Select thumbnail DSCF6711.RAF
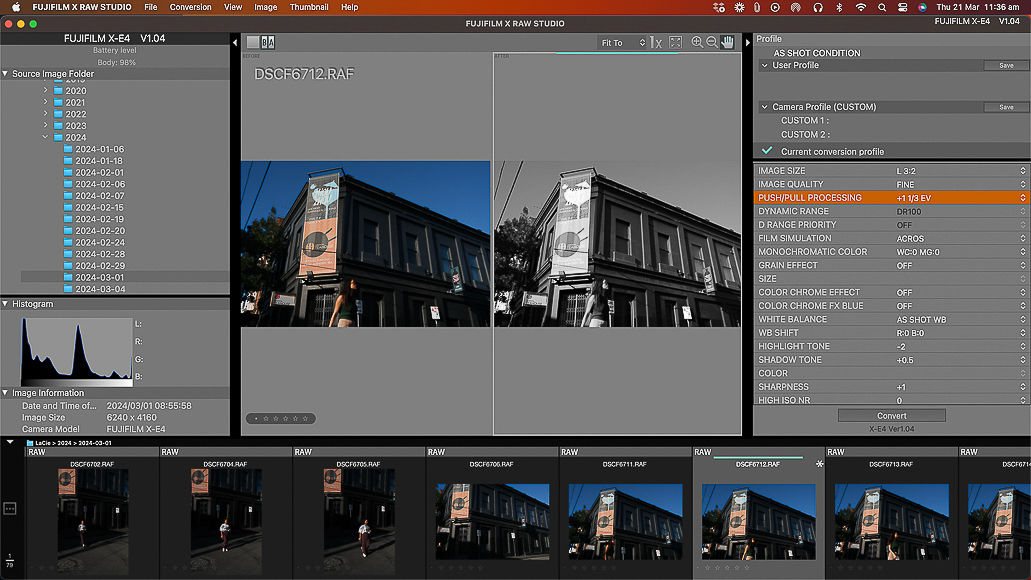This screenshot has height=580, width=1031. (625, 522)
